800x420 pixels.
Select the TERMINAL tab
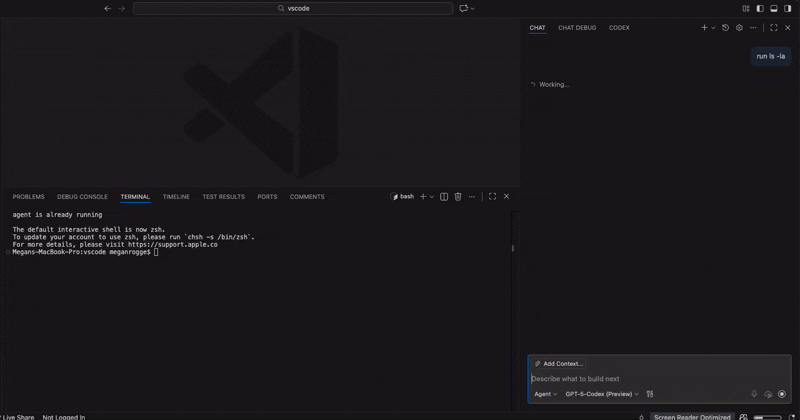point(135,196)
